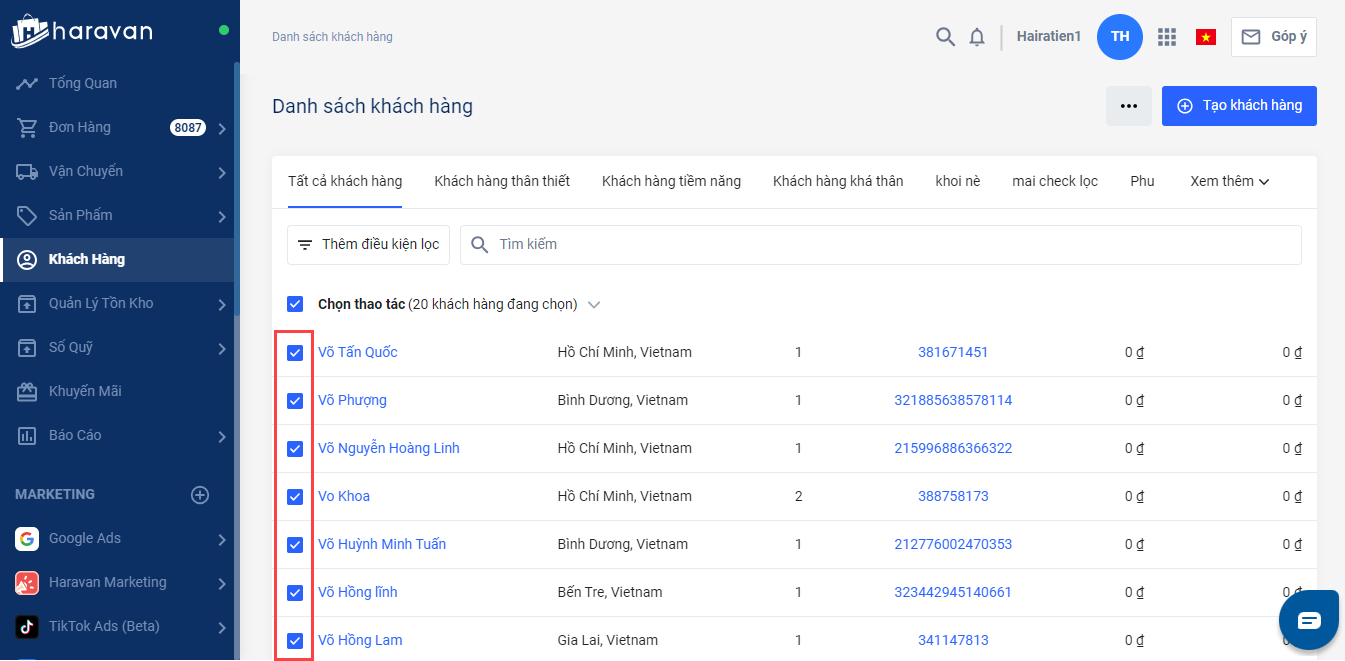
Task: Click the Tạo khách hàng button
Action: 1239,106
